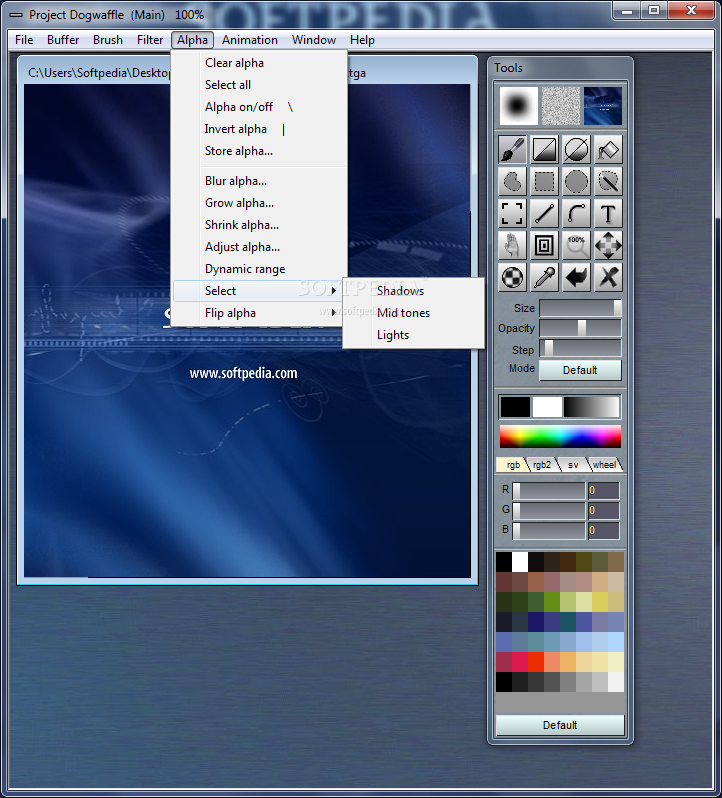Switch to the wheel tab
The height and width of the screenshot is (798, 722).
tap(604, 465)
